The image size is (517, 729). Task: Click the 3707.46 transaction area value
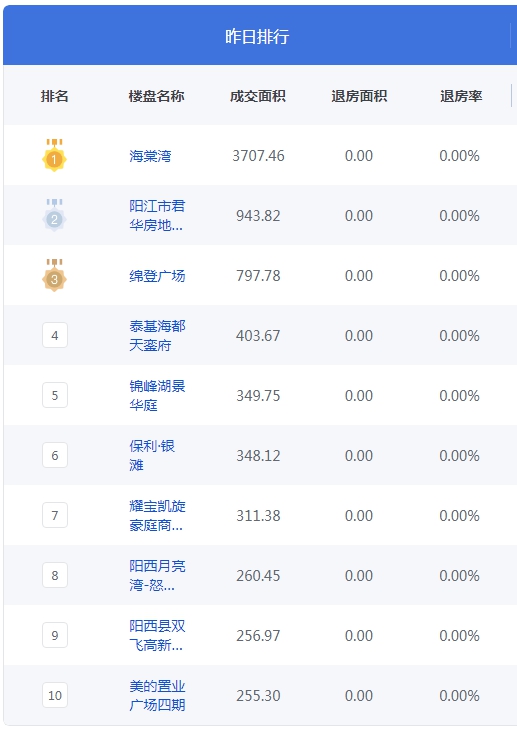coord(258,156)
